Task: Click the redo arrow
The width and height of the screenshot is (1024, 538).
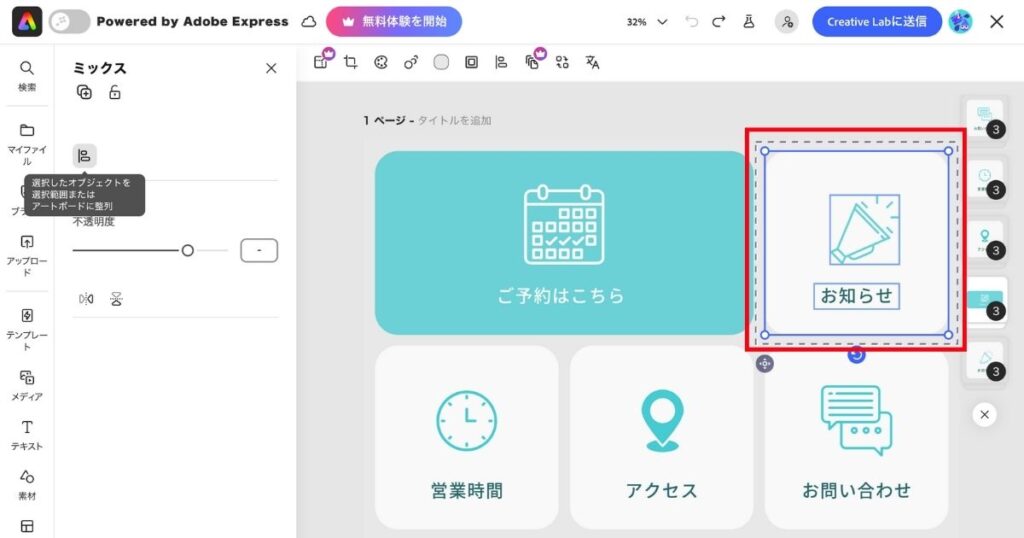Action: coord(717,21)
